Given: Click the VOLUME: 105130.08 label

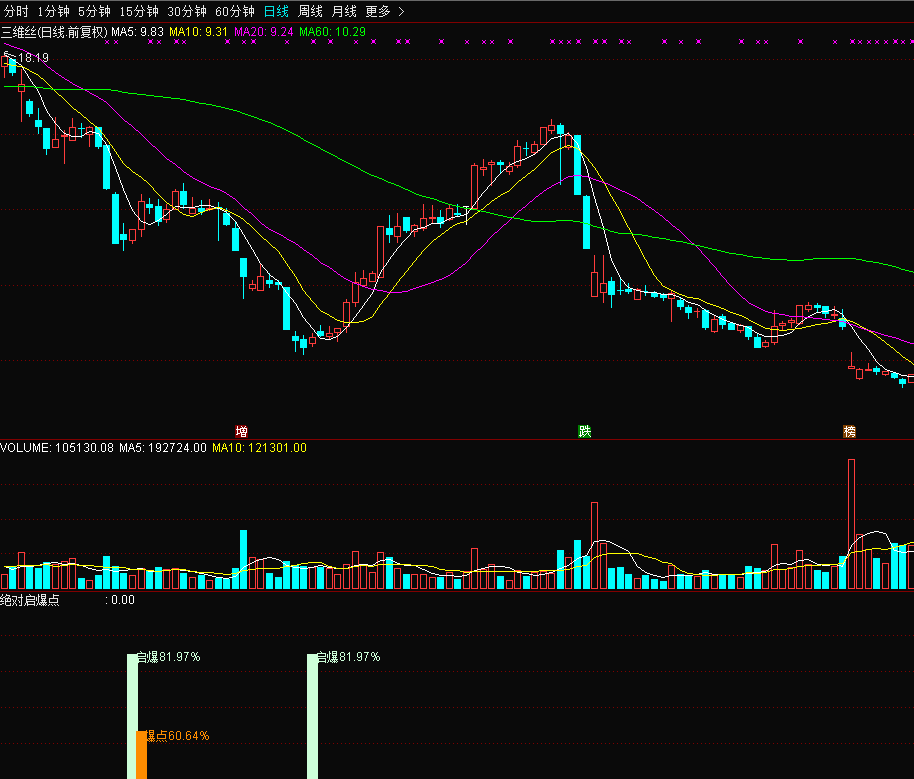Looking at the screenshot, I should (57, 448).
